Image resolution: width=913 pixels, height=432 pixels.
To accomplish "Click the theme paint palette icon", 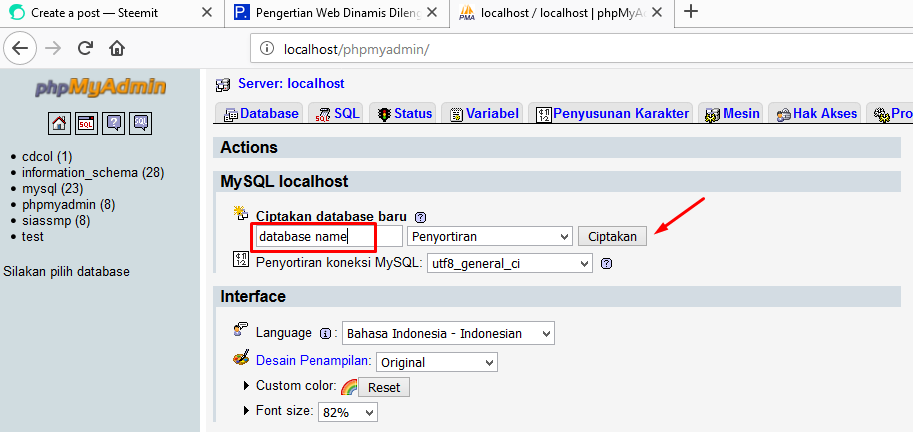I will [x=241, y=357].
